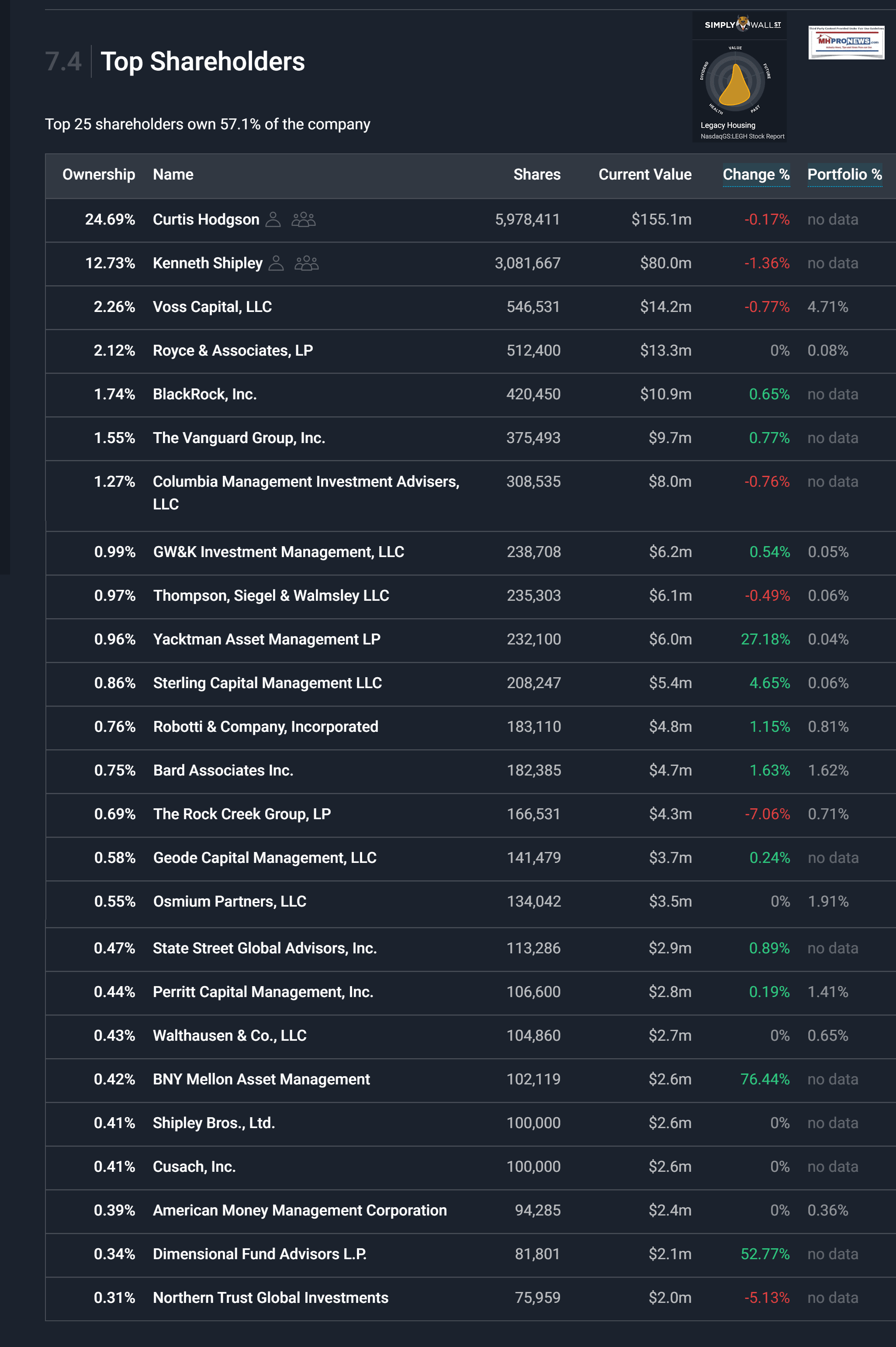Click the 27.18% change for Yacktman

(x=765, y=640)
